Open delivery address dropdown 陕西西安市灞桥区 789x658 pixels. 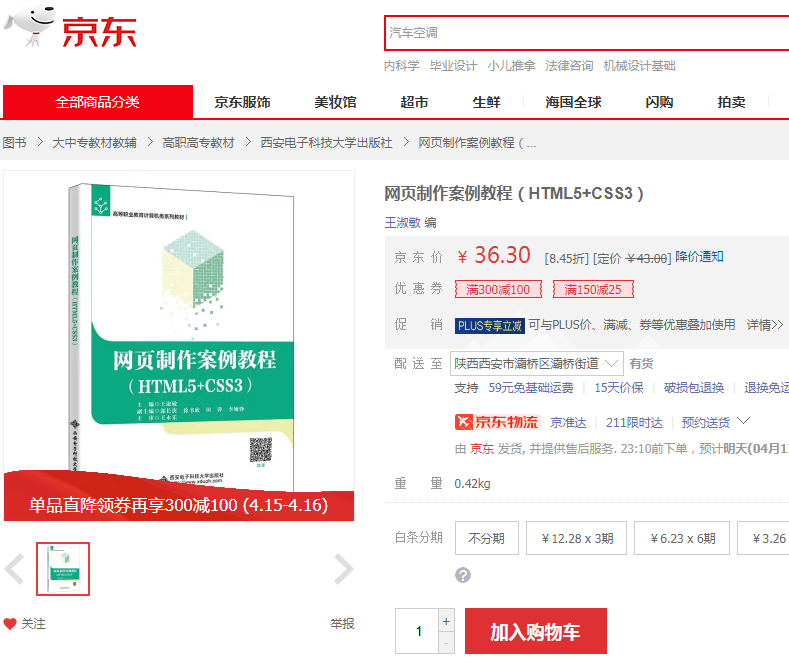coord(537,363)
